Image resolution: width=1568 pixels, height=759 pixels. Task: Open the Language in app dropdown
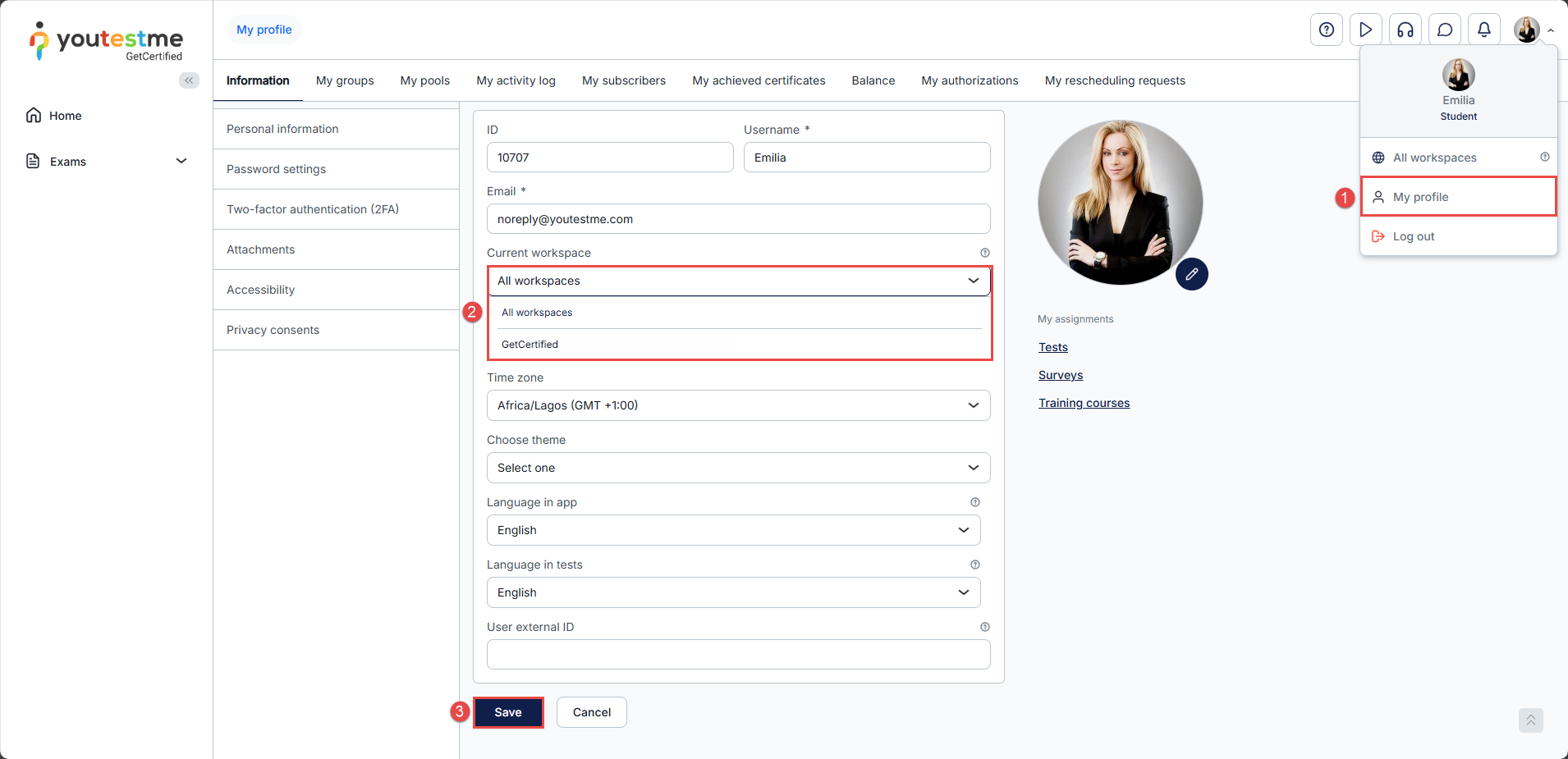pos(733,530)
